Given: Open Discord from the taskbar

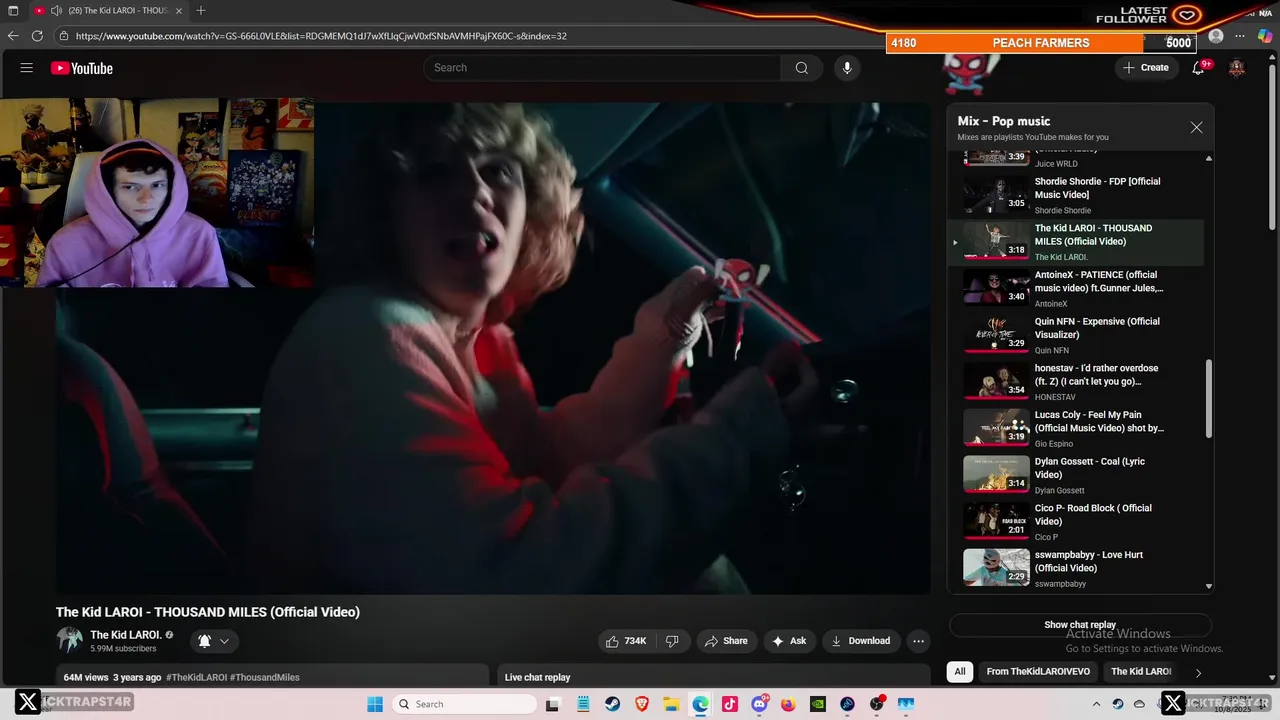Looking at the screenshot, I should click(759, 704).
